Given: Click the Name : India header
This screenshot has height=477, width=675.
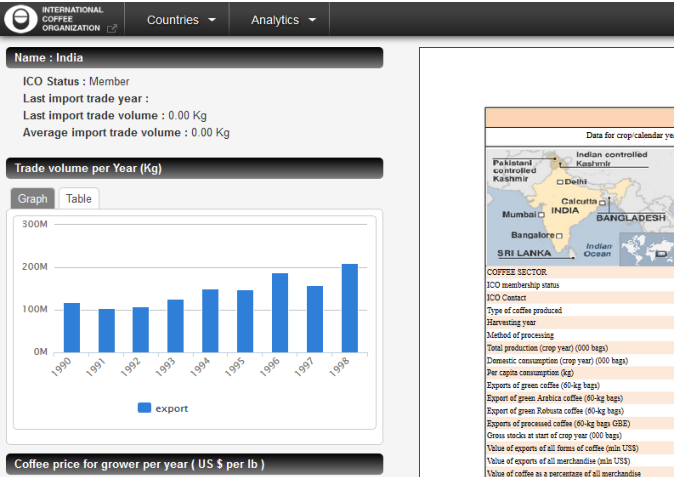Looking at the screenshot, I should click(x=195, y=58).
